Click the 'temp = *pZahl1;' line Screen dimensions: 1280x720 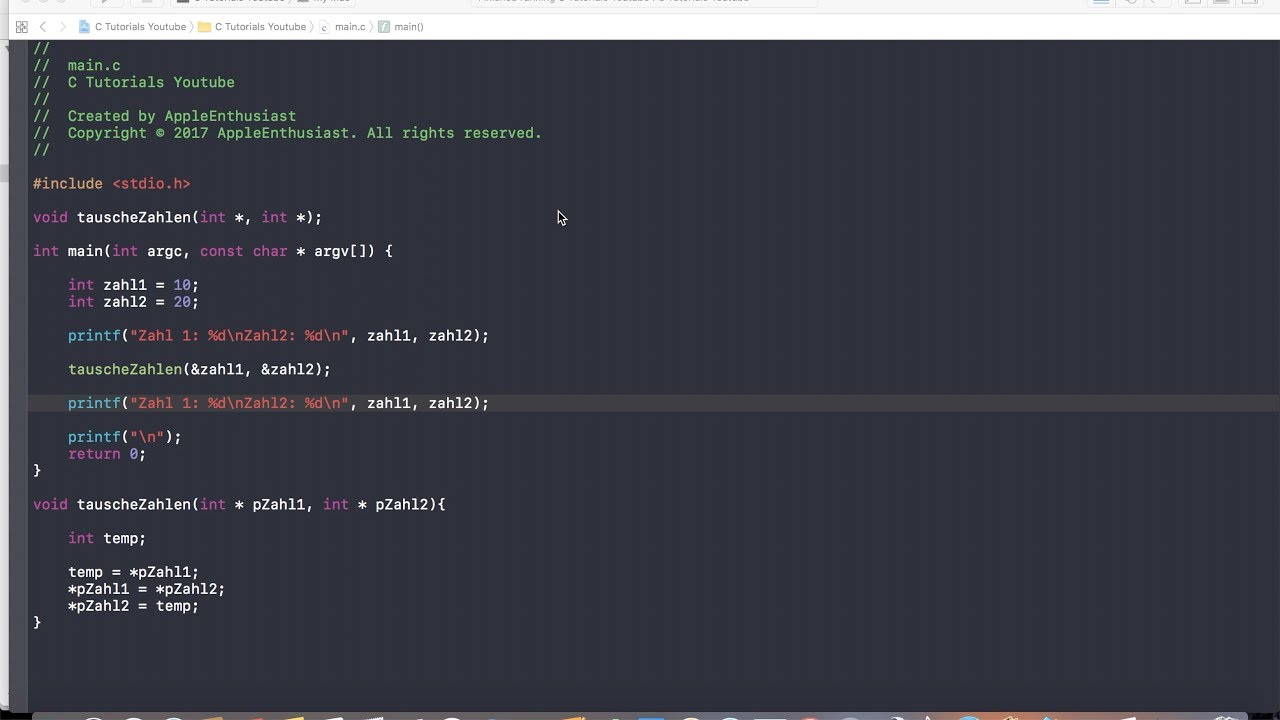(x=134, y=572)
